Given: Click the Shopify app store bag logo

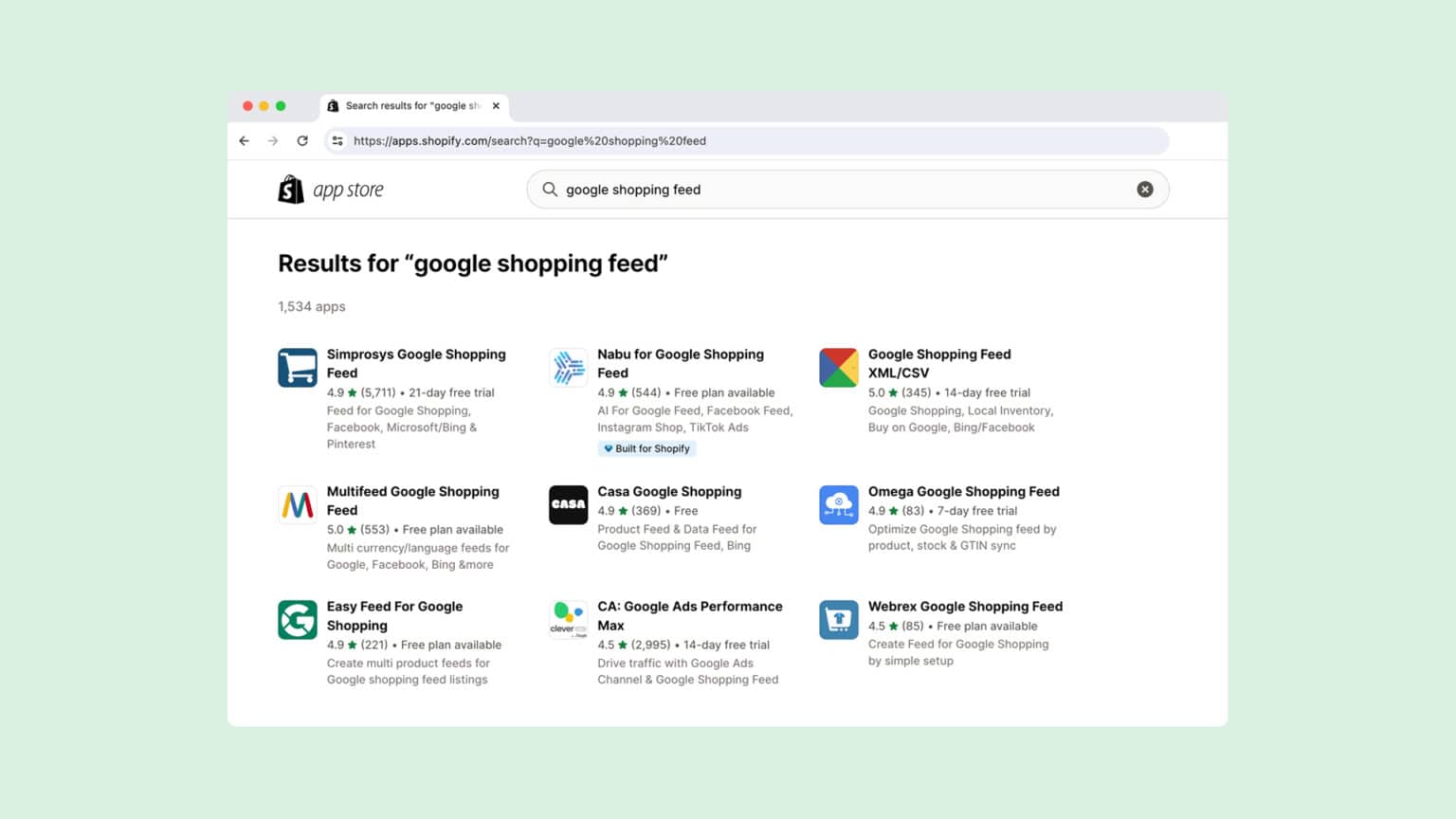Looking at the screenshot, I should pyautogui.click(x=291, y=189).
